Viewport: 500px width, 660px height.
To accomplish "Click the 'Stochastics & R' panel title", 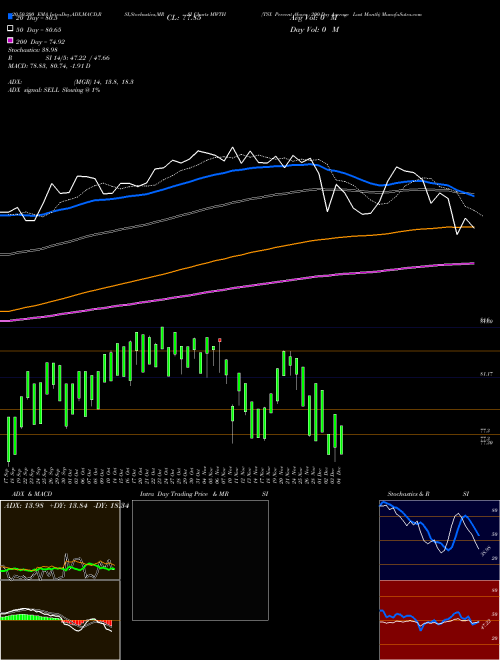I will tap(408, 494).
